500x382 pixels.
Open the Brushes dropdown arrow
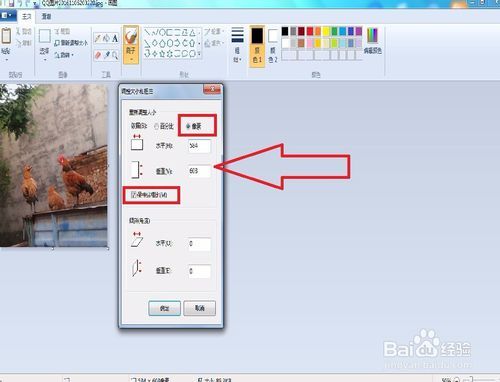131,59
